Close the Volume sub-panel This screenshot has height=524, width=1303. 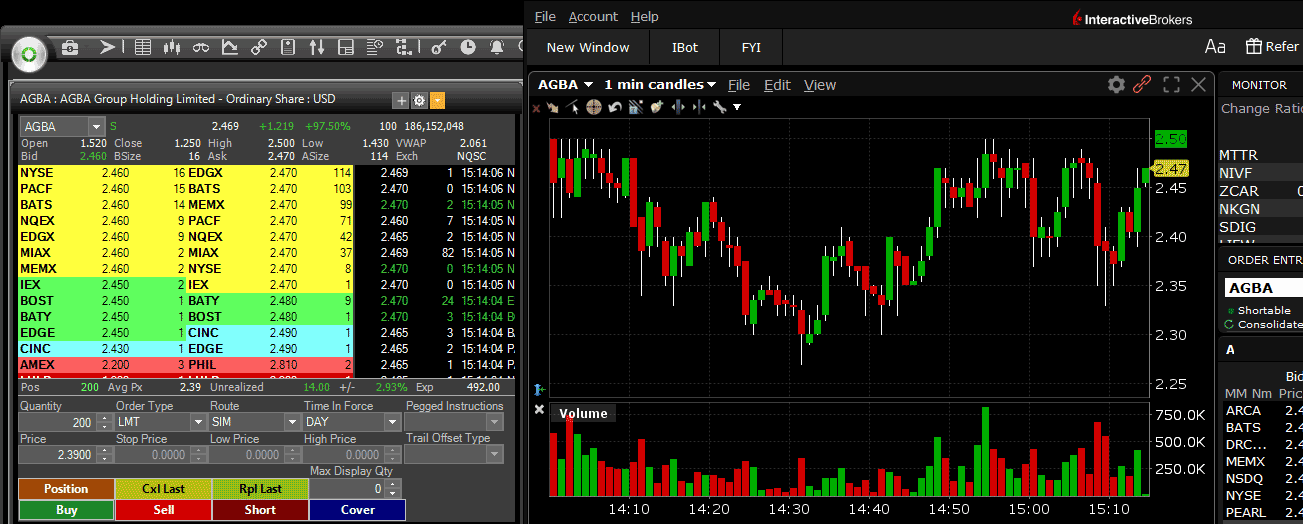(x=539, y=410)
